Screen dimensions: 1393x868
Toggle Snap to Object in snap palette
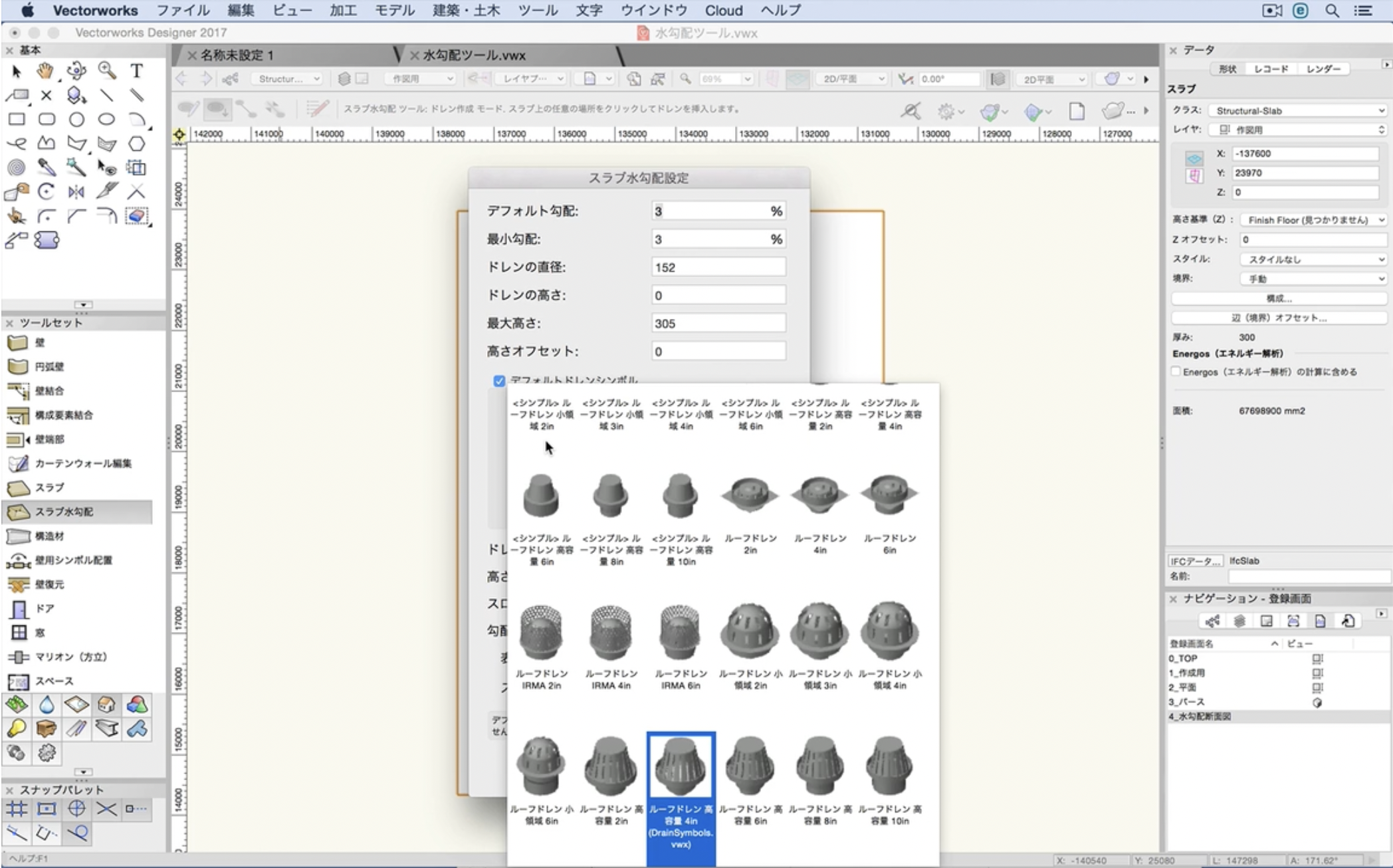pyautogui.click(x=47, y=809)
